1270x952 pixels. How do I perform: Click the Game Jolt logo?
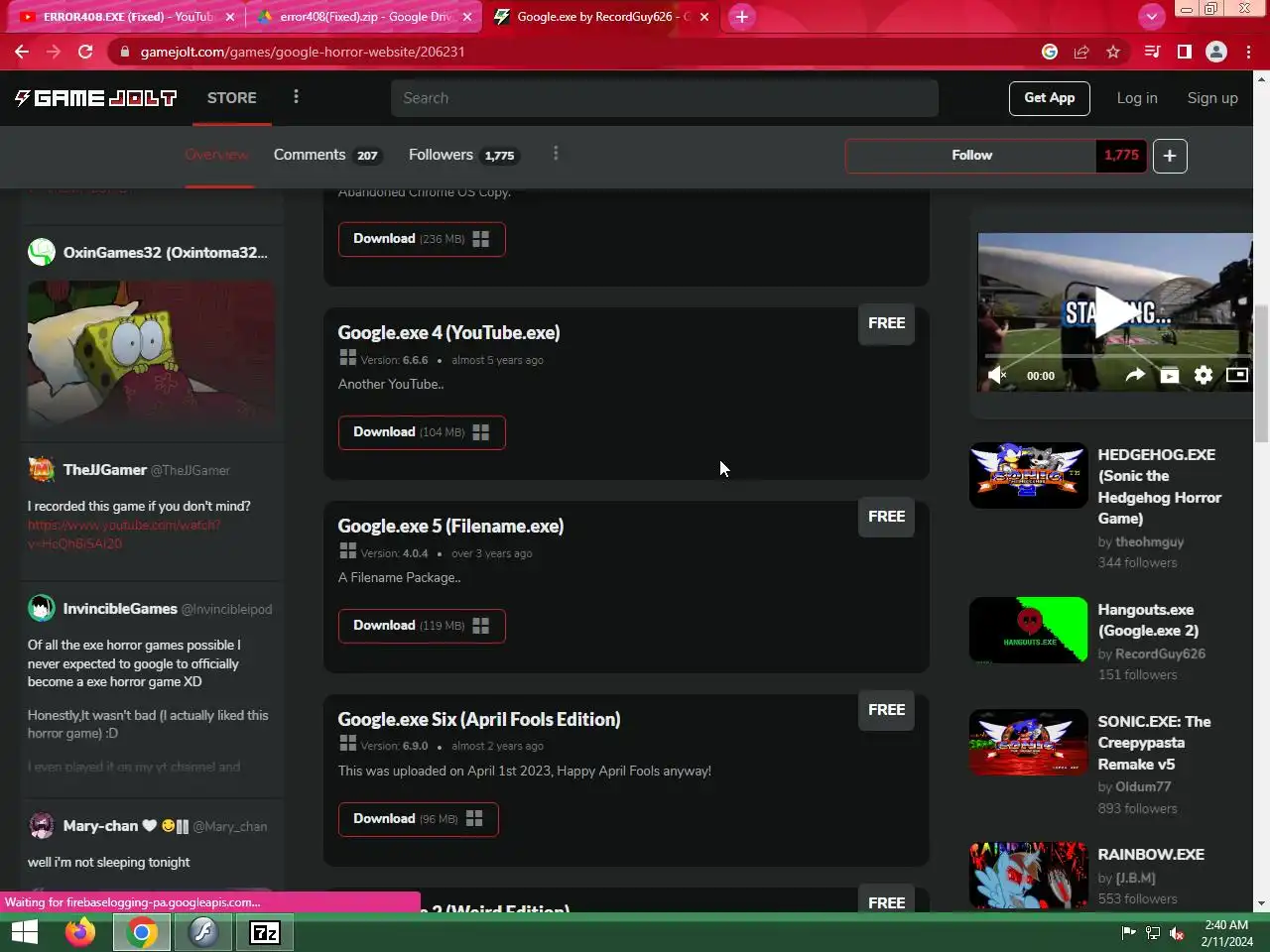(x=95, y=97)
